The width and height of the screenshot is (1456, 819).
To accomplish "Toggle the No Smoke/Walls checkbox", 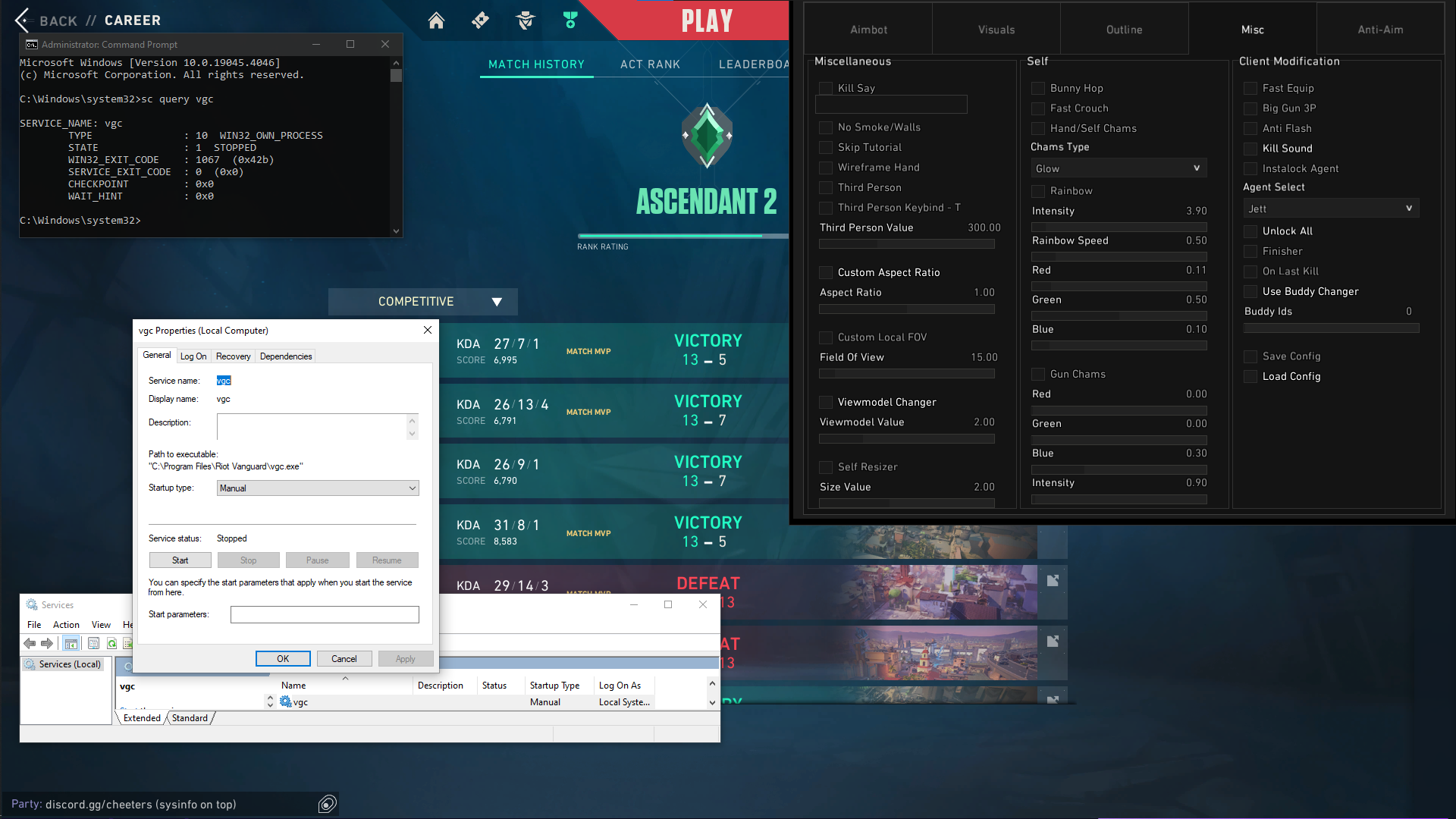I will pos(826,127).
